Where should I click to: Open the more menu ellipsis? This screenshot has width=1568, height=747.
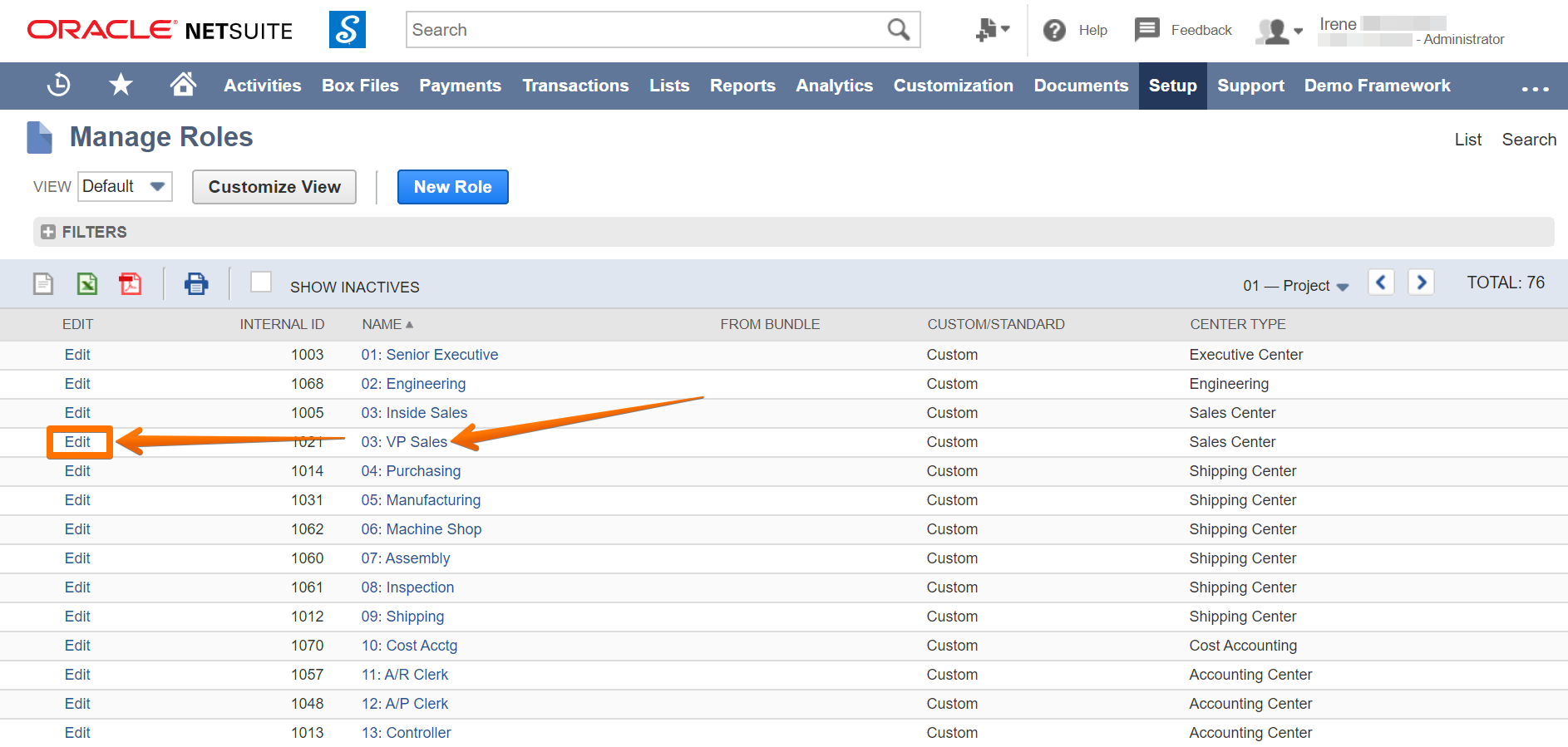(1535, 88)
